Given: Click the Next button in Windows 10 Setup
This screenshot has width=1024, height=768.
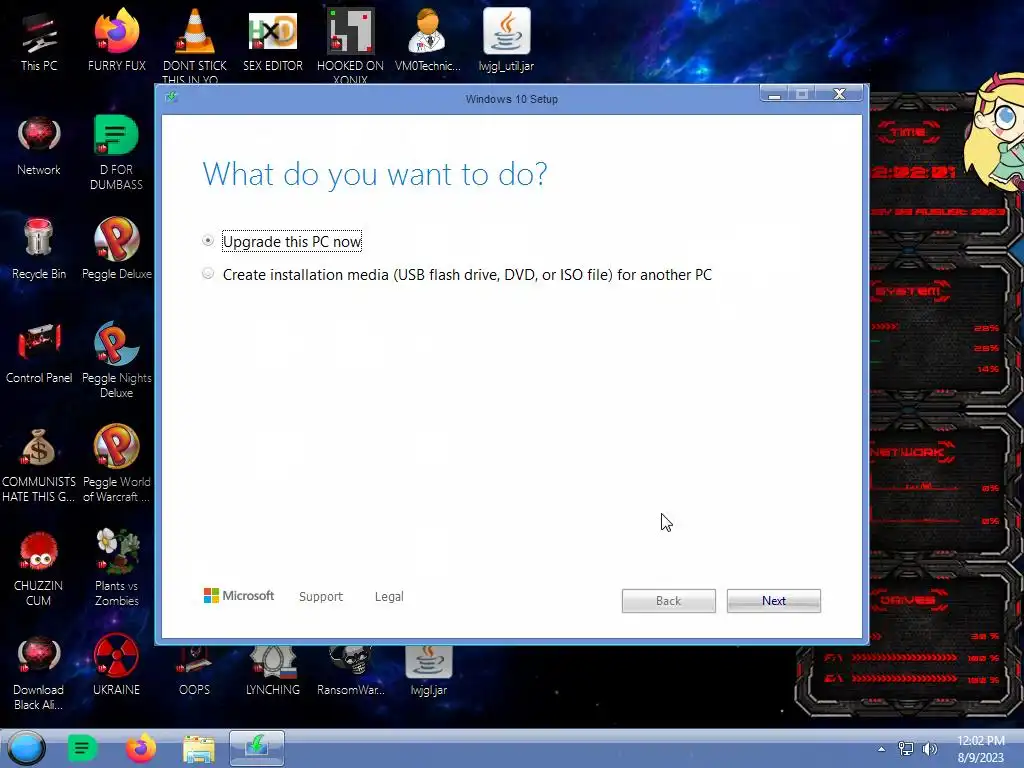Looking at the screenshot, I should (x=773, y=601).
